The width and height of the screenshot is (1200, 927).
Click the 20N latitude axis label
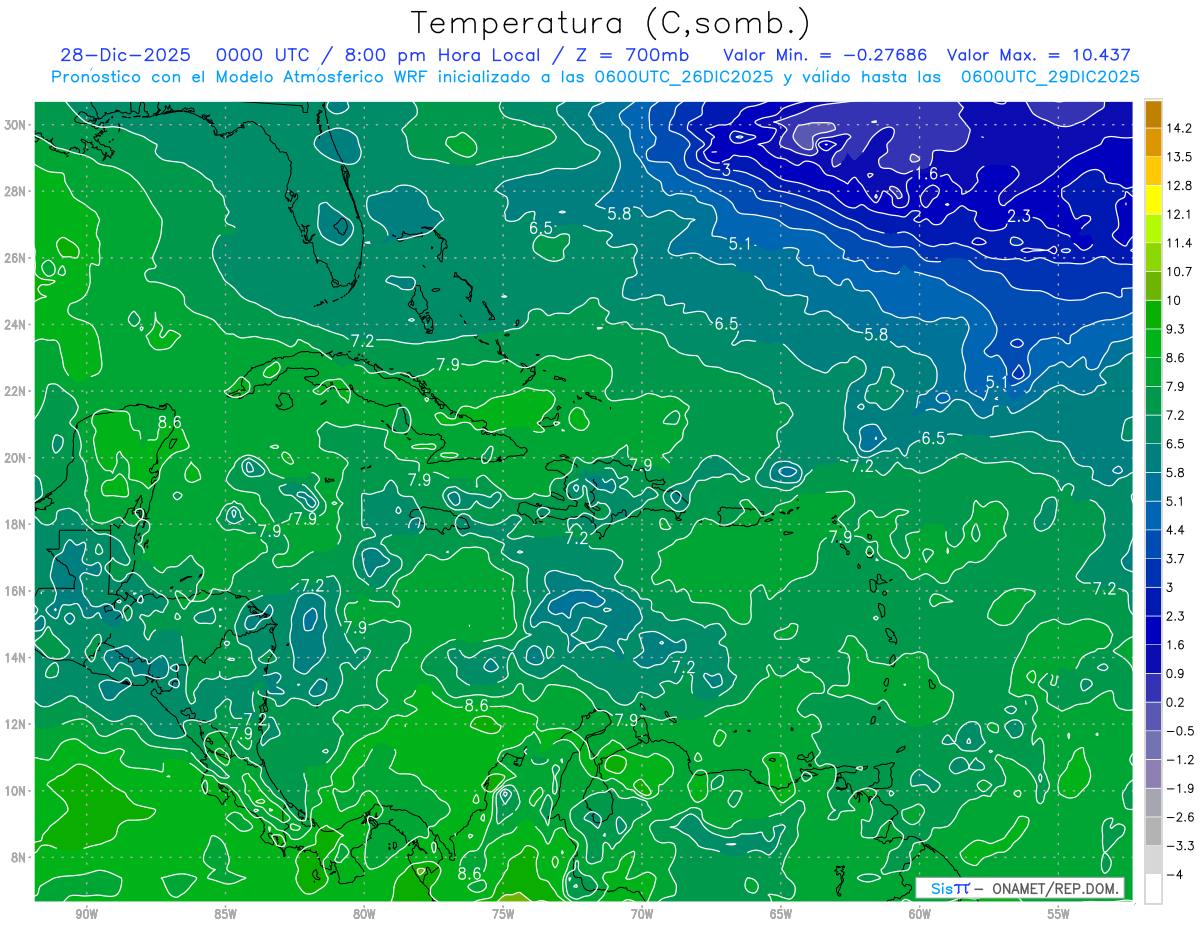click(x=14, y=458)
